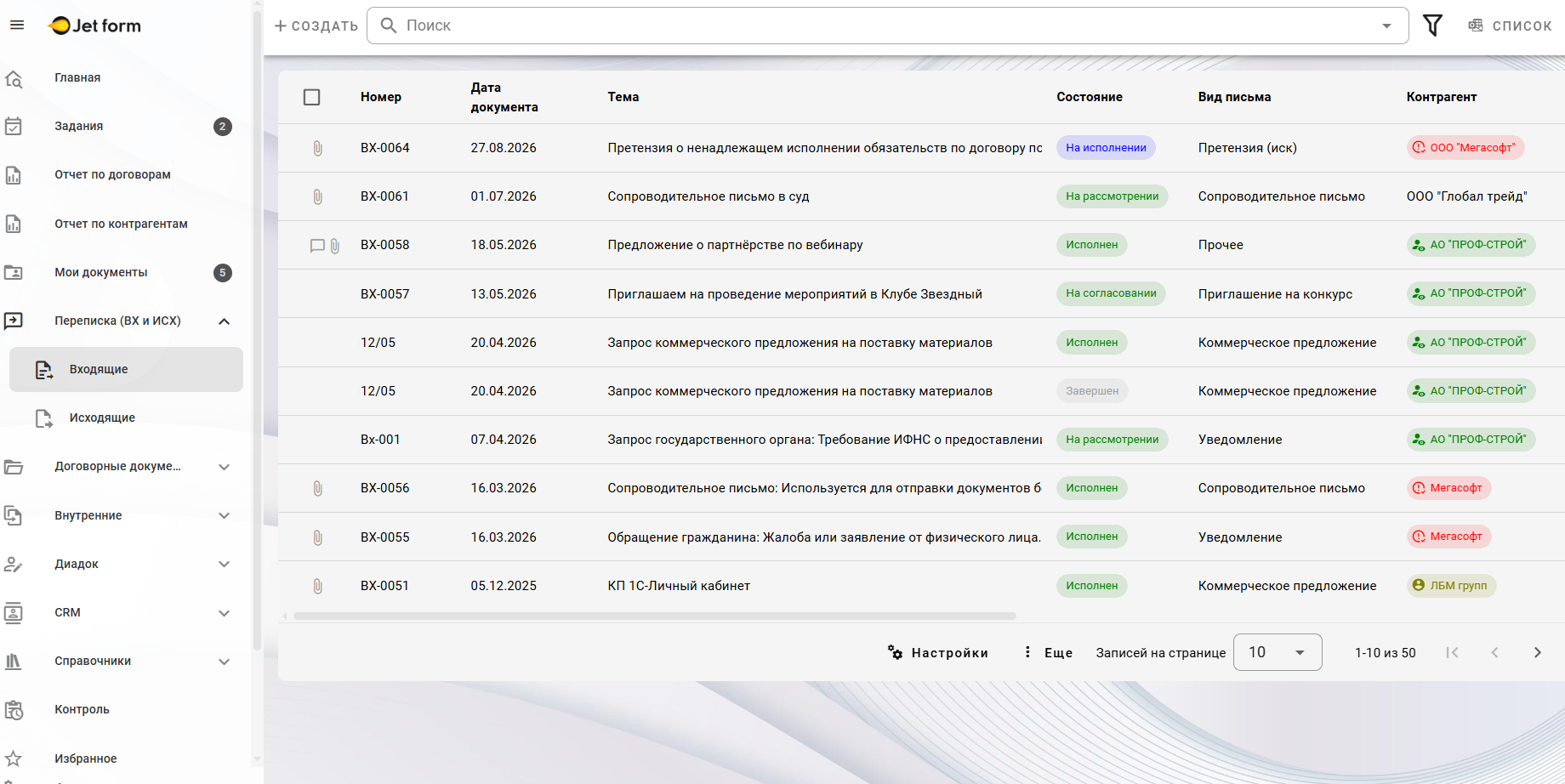
Task: Click the Внутренние documents icon
Action: [x=14, y=515]
